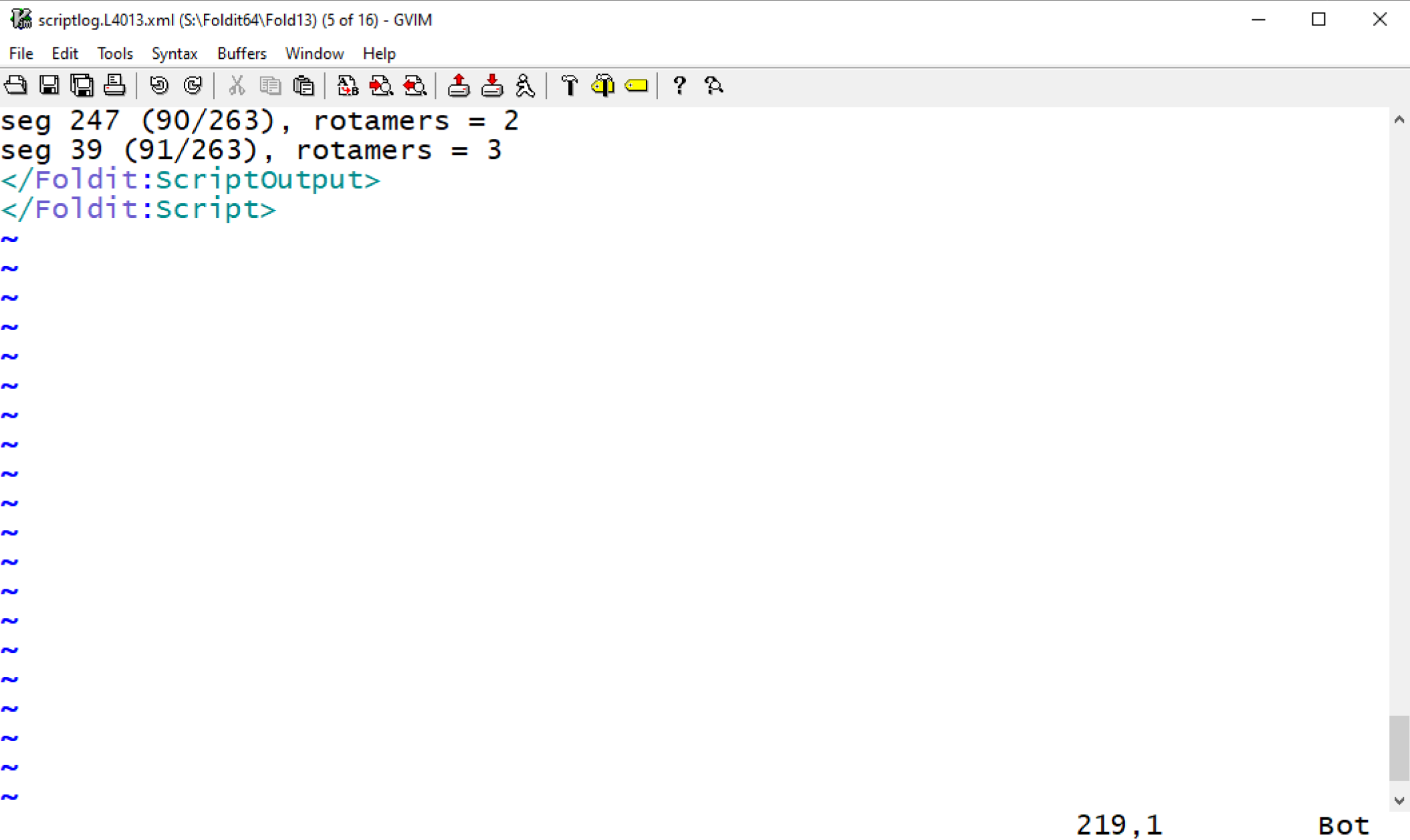Open the Tools menu
Screen dimensions: 1410x840
[114, 53]
